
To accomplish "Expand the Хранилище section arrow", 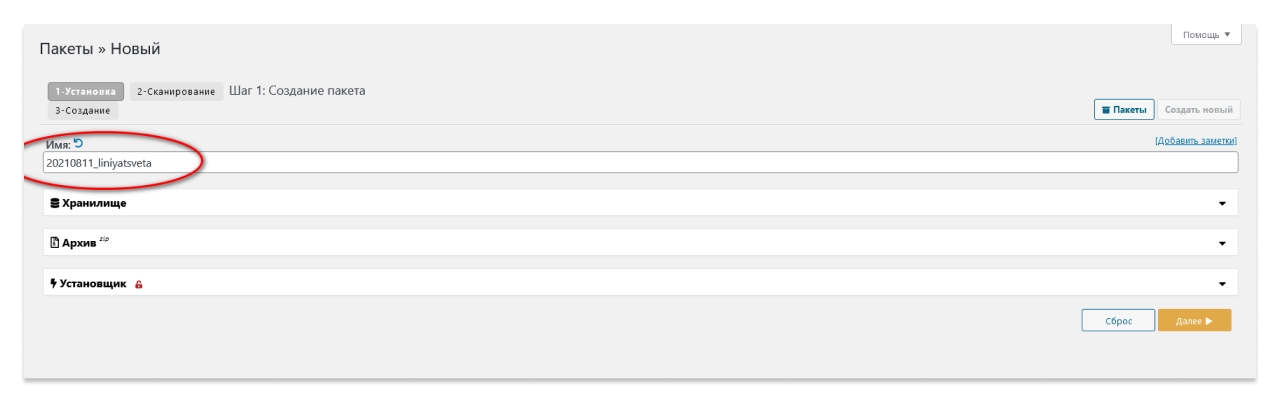I will [x=1222, y=204].
